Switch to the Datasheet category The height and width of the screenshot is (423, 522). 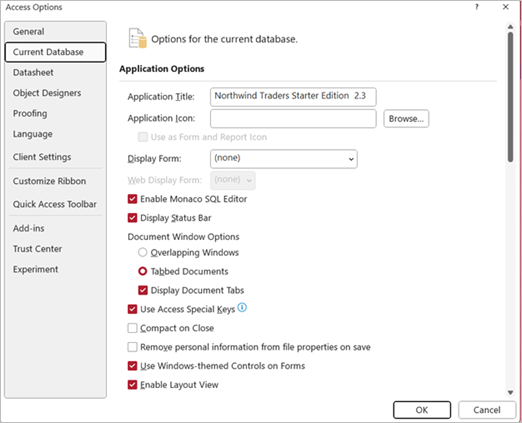[33, 72]
